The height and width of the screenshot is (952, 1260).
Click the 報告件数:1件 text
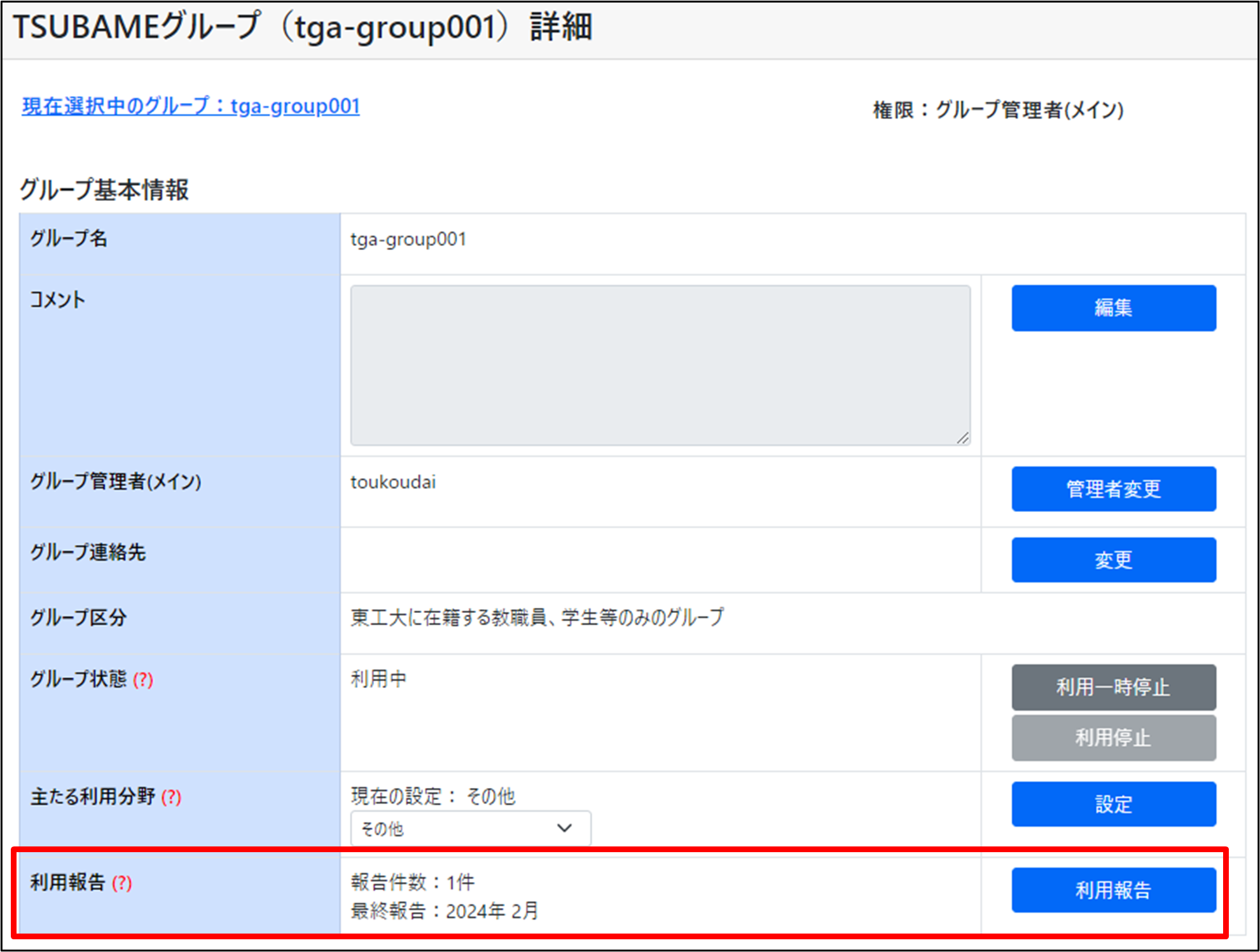coord(412,882)
